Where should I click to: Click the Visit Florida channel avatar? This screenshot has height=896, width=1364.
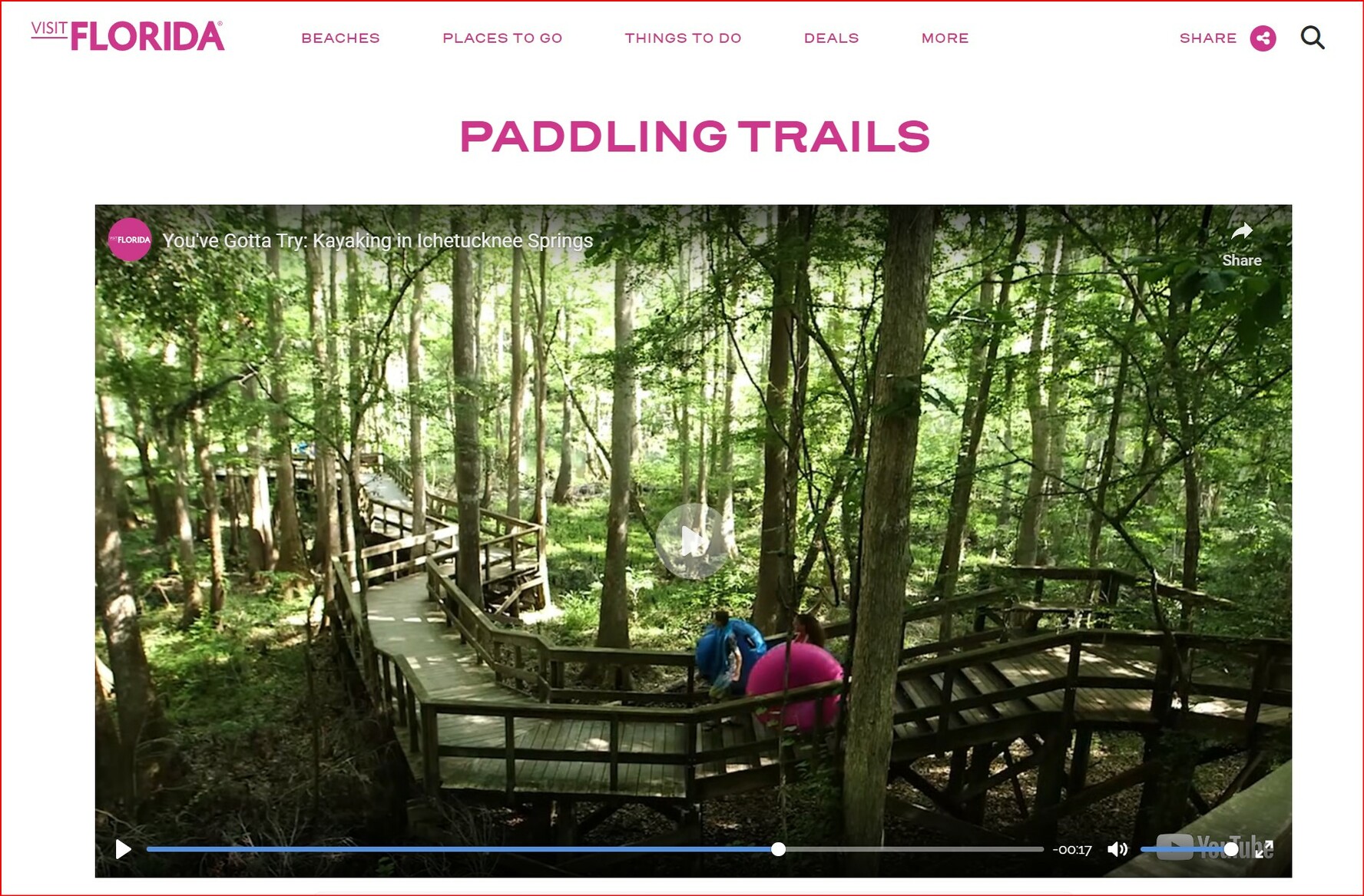click(x=130, y=240)
